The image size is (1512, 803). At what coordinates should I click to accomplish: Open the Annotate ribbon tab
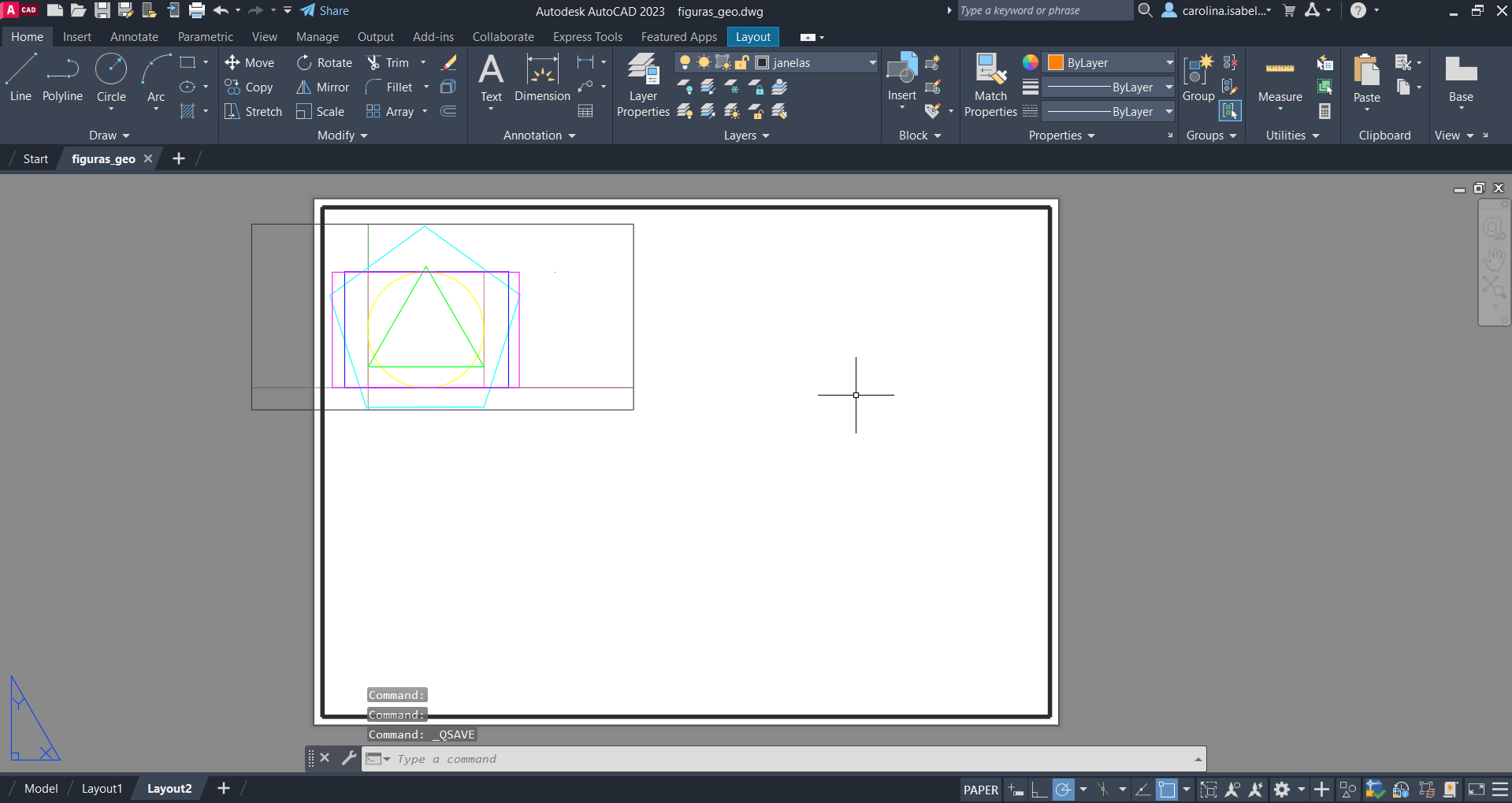coord(134,37)
